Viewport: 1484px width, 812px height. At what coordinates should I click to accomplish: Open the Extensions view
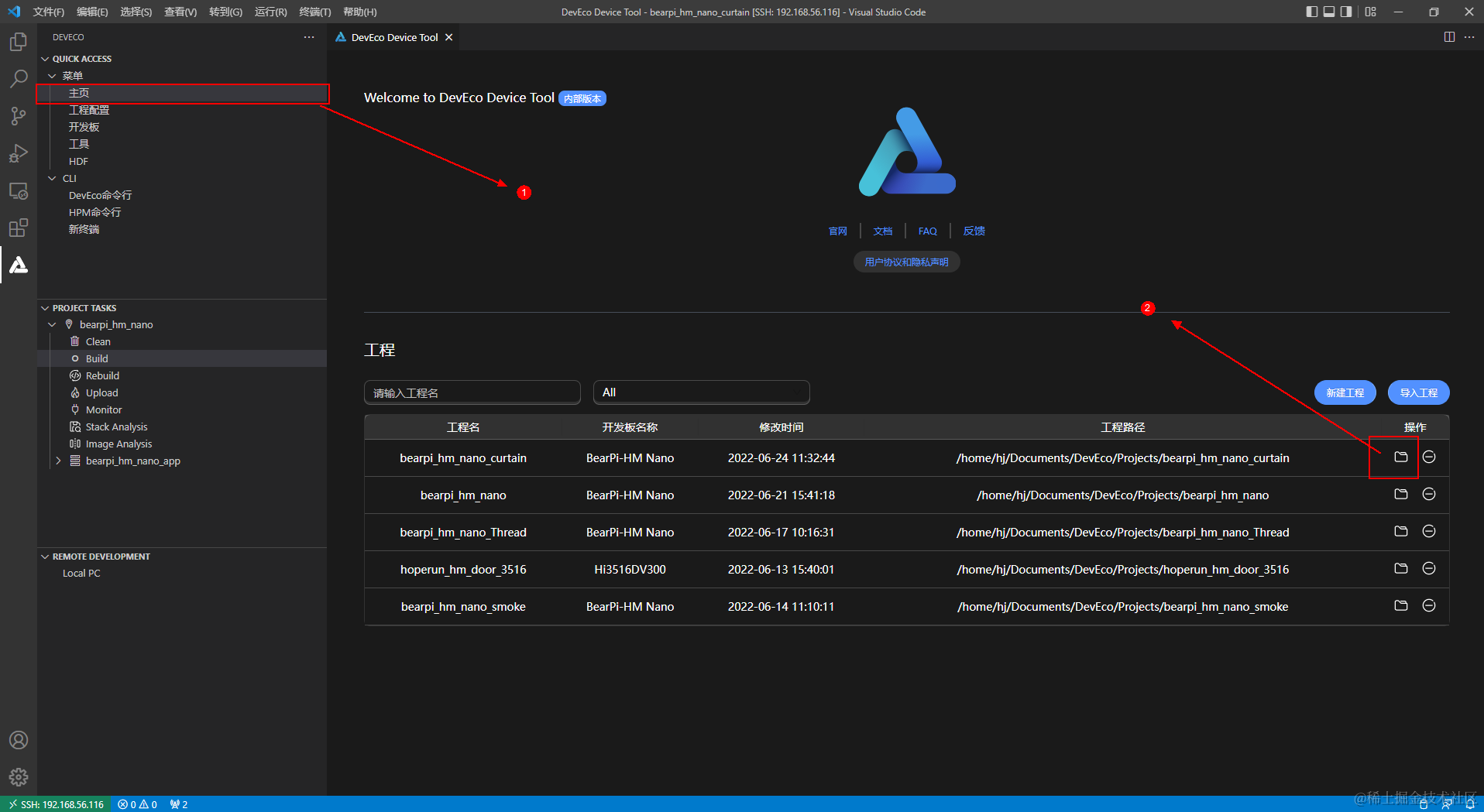19,228
